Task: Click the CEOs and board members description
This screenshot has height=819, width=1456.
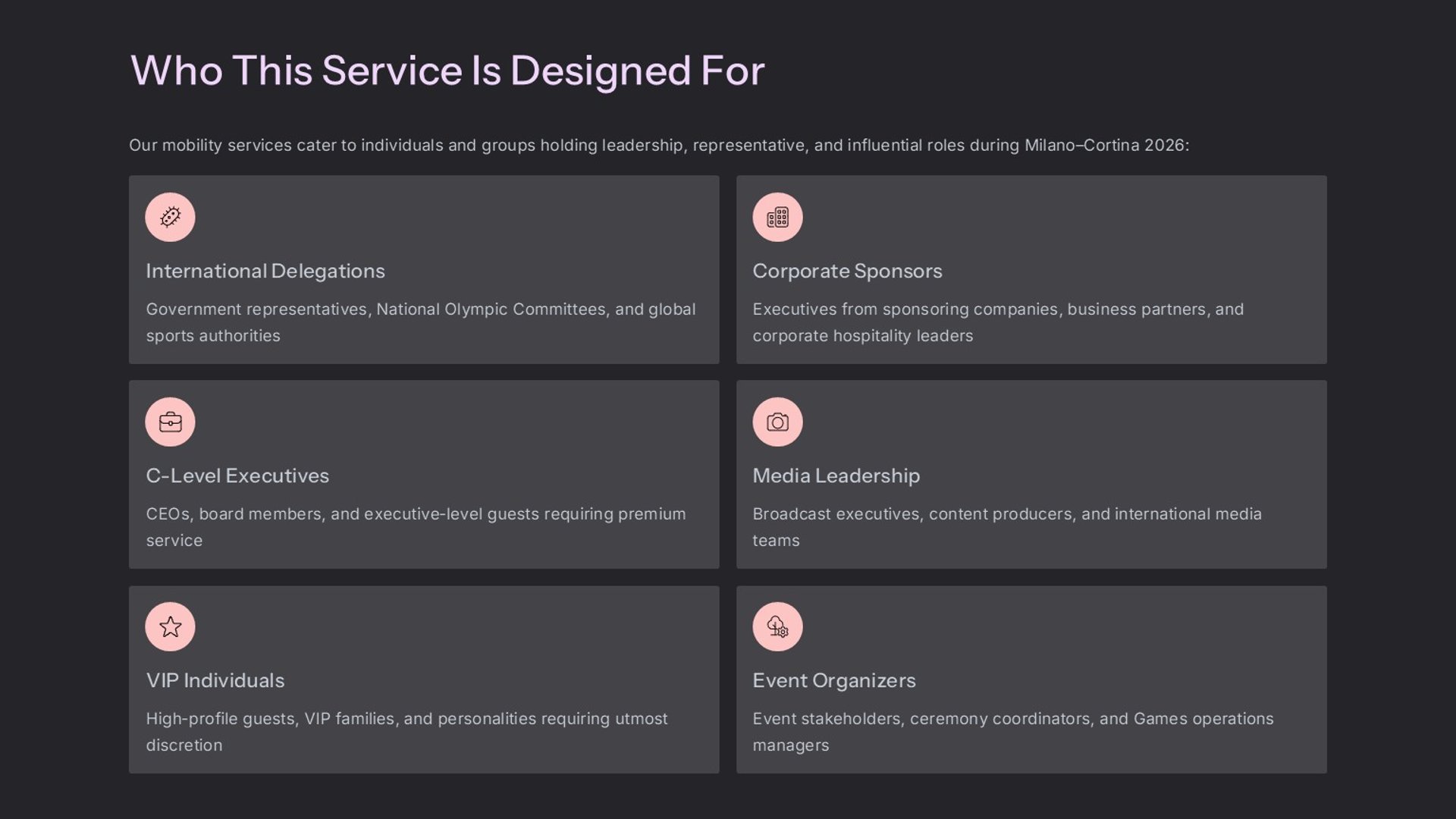Action: (x=416, y=527)
